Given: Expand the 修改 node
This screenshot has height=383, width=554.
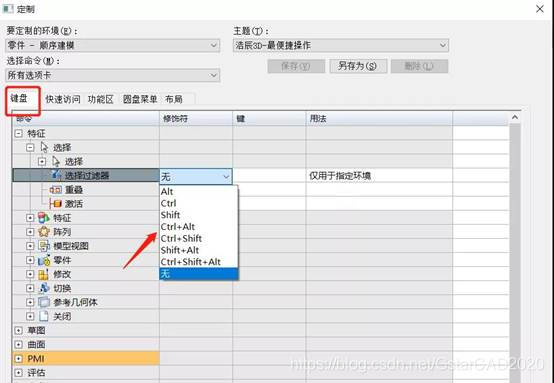Looking at the screenshot, I should [30, 274].
